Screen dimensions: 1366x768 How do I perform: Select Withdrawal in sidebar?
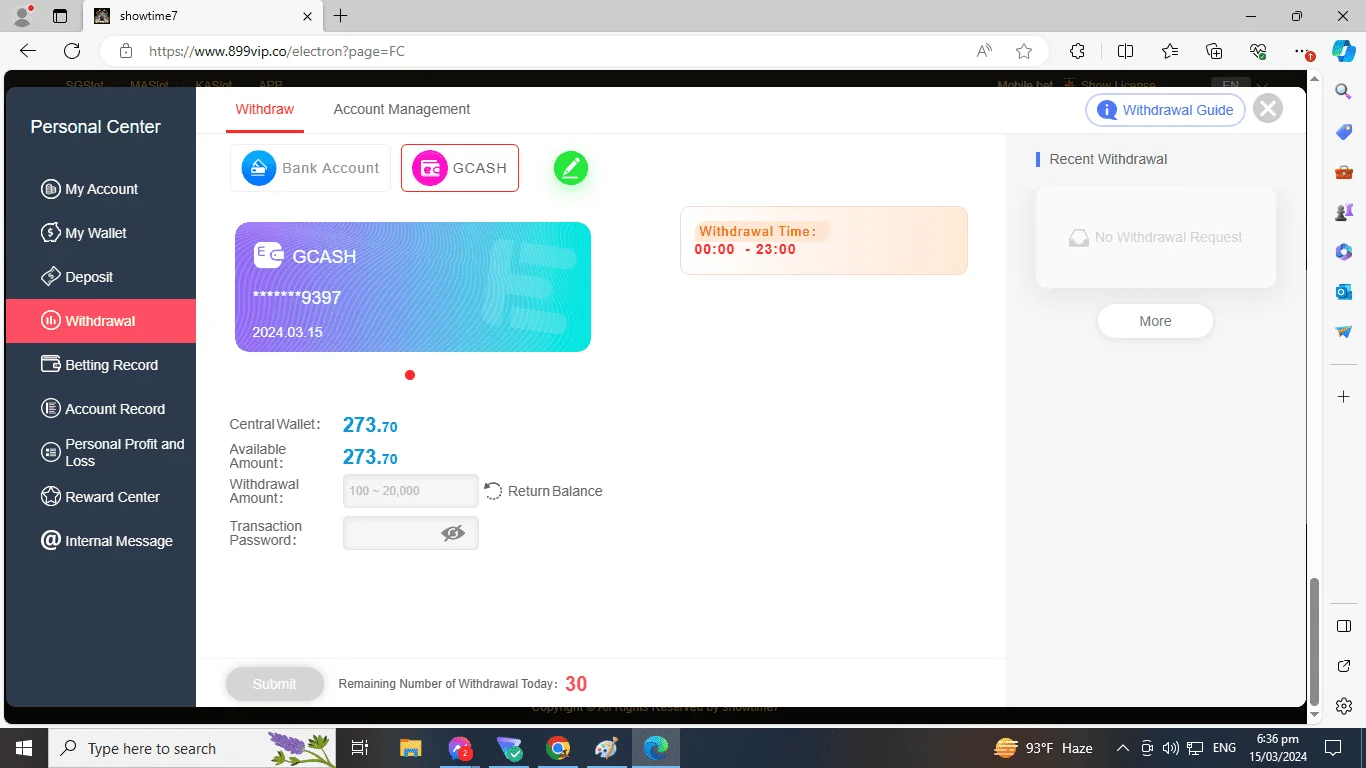100,321
